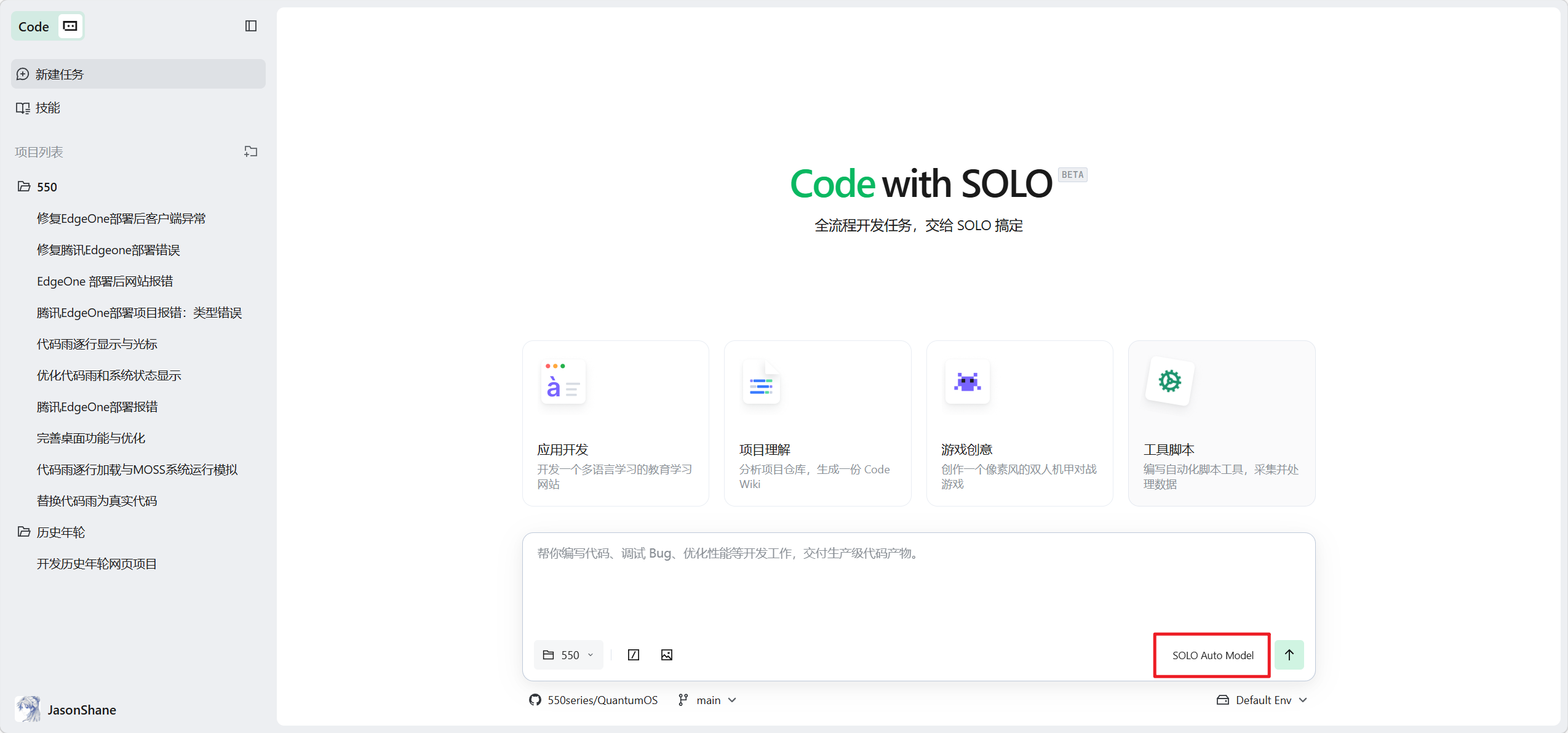This screenshot has height=733, width=1568.
Task: Collapse the 550 project folder
Action: point(24,186)
